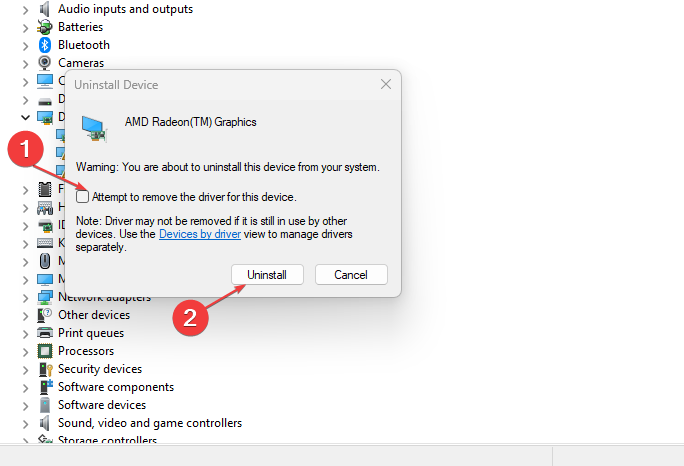Click the Security devices key icon
The image size is (684, 466).
pyautogui.click(x=45, y=369)
